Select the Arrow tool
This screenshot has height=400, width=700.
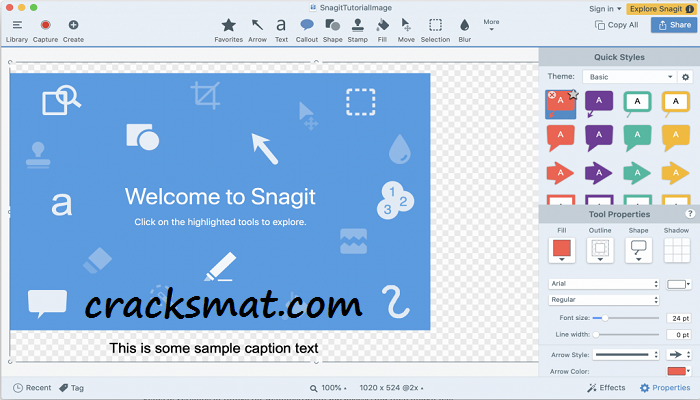257,31
